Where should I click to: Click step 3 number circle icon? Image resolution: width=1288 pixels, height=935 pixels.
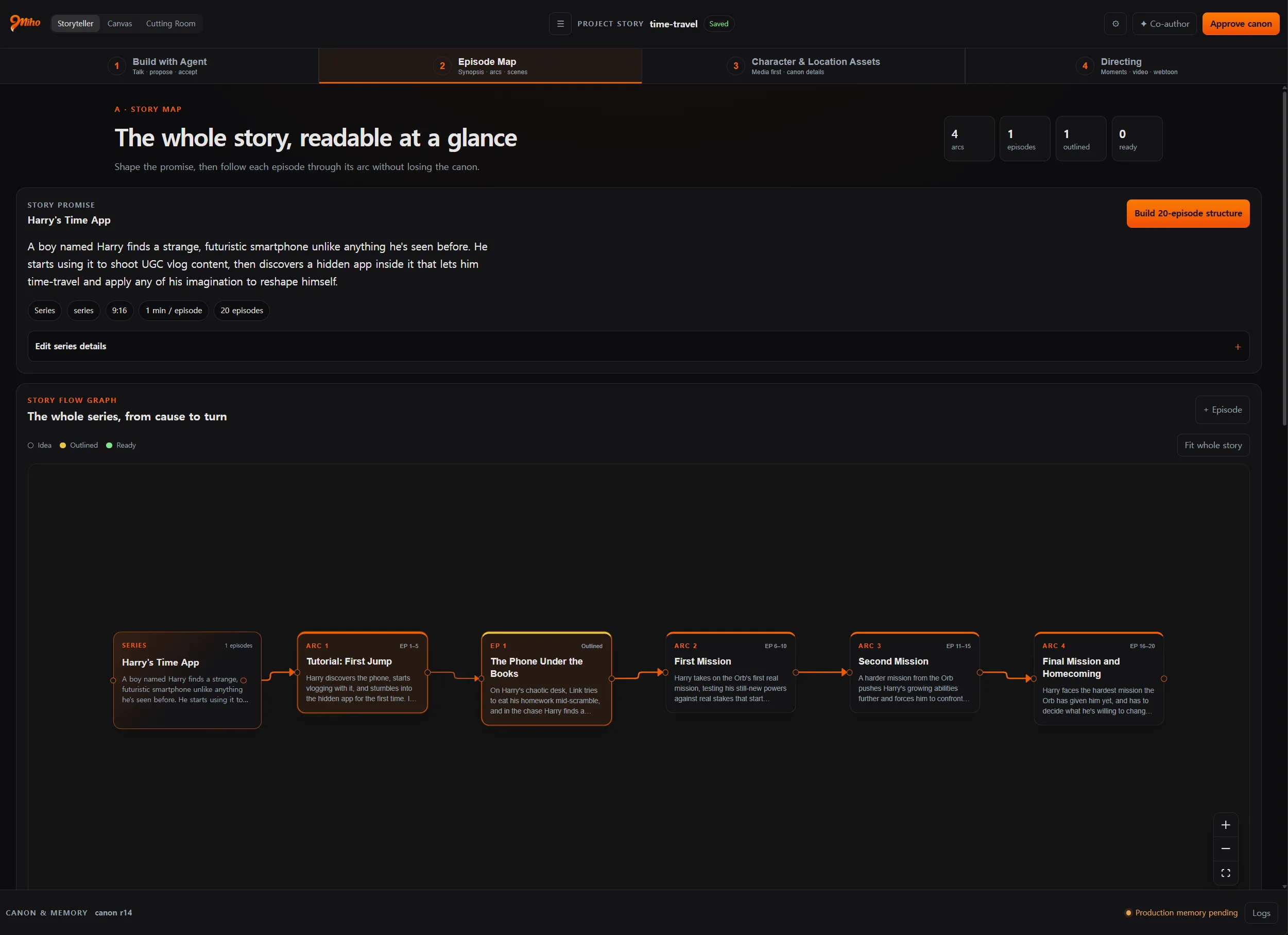coord(736,66)
